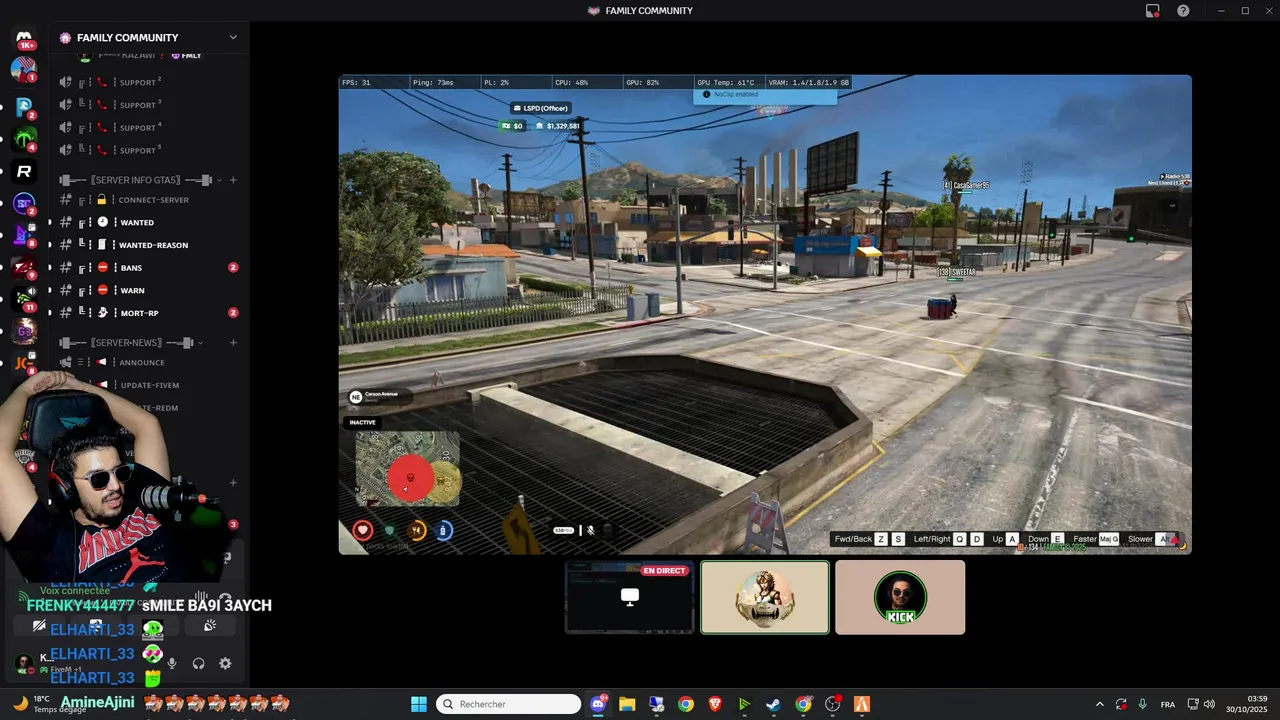This screenshot has height=720, width=1280.
Task: Collapse the SERVER-NEWS category
Action: tap(200, 343)
